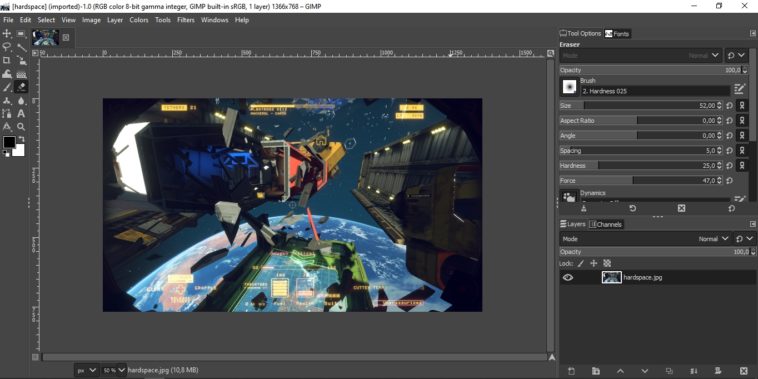Toggle the lock position and size icon
The width and height of the screenshot is (758, 379).
pos(594,263)
